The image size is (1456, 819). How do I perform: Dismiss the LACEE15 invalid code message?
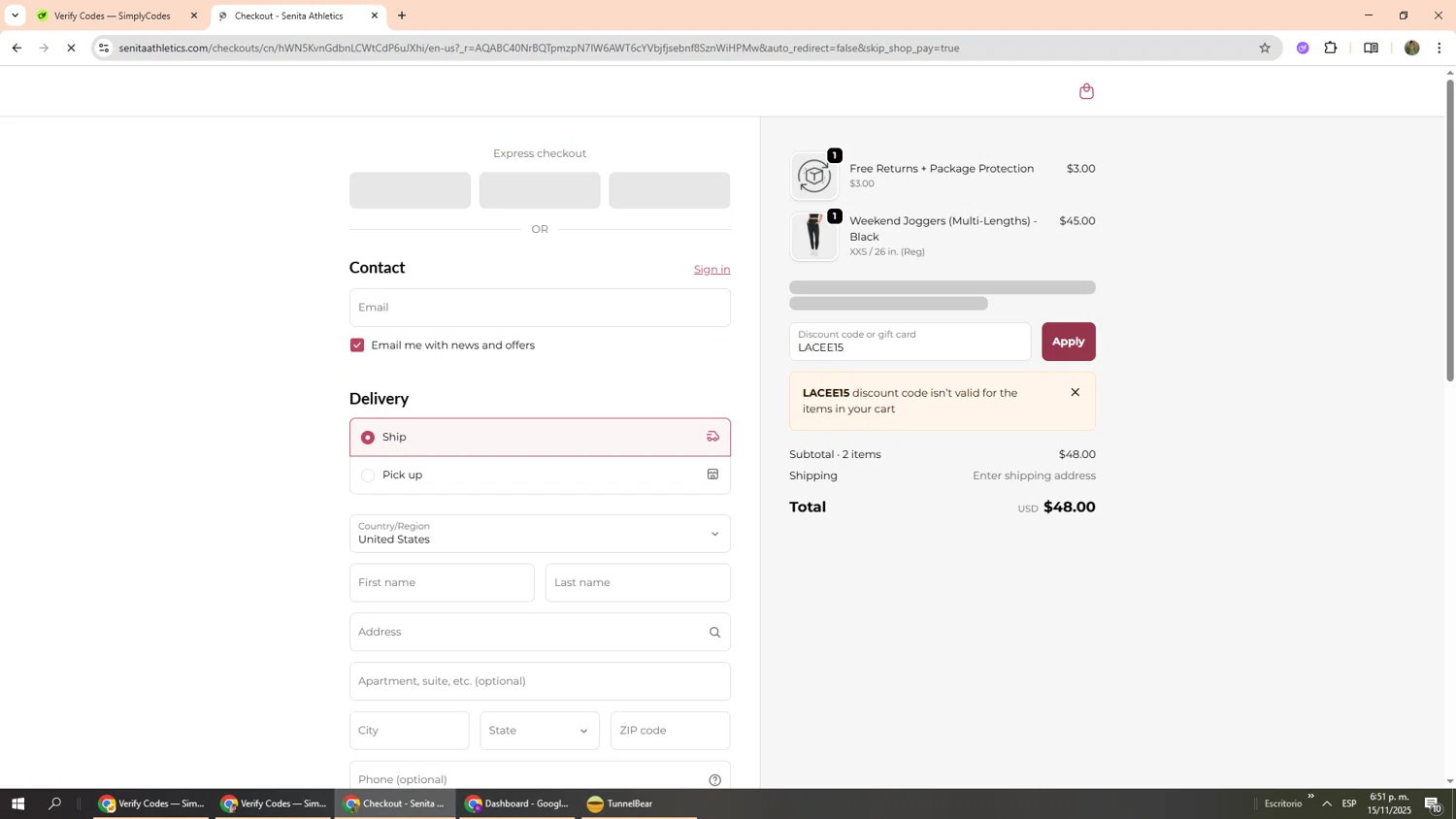tap(1075, 392)
